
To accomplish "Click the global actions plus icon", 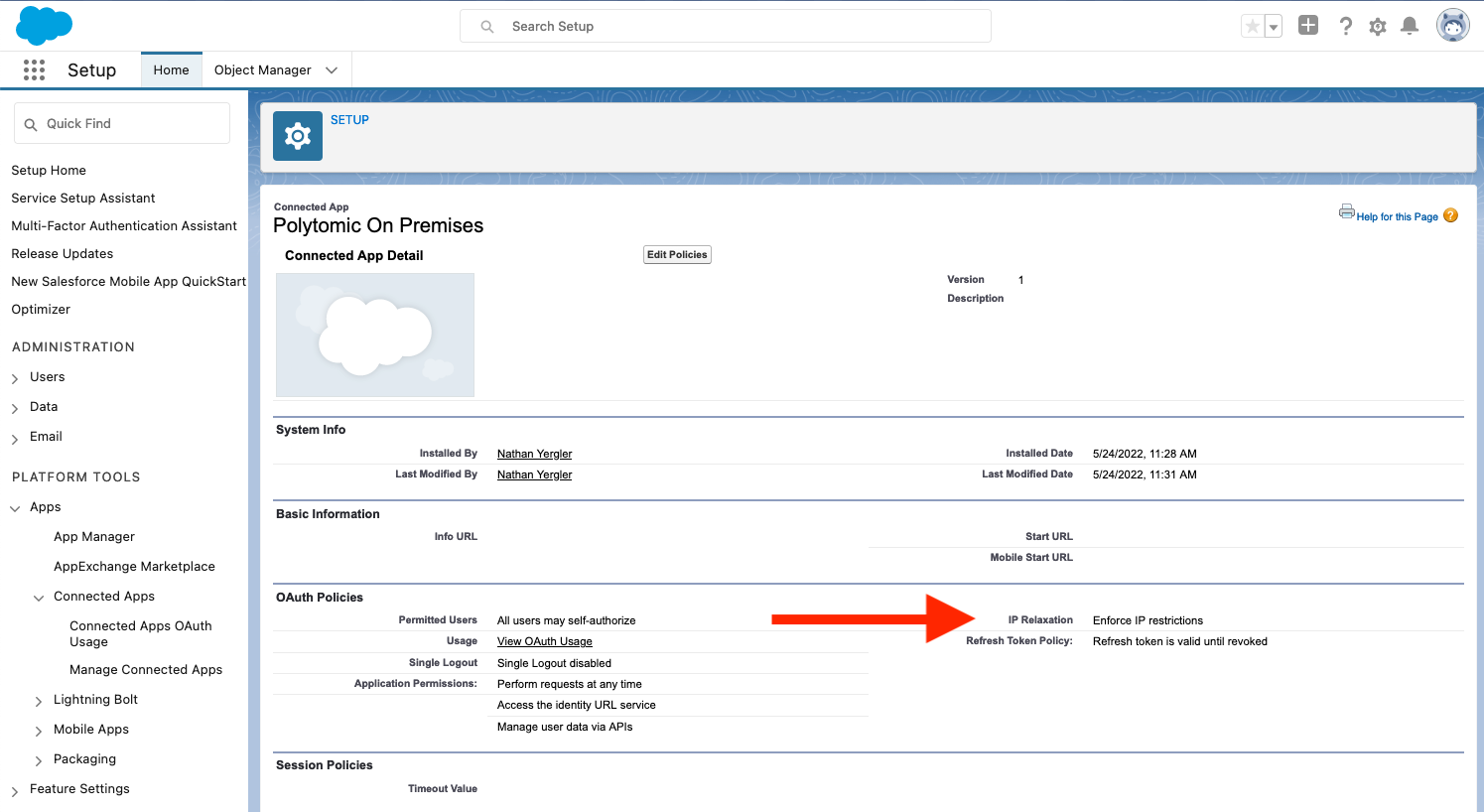I will pos(1308,26).
